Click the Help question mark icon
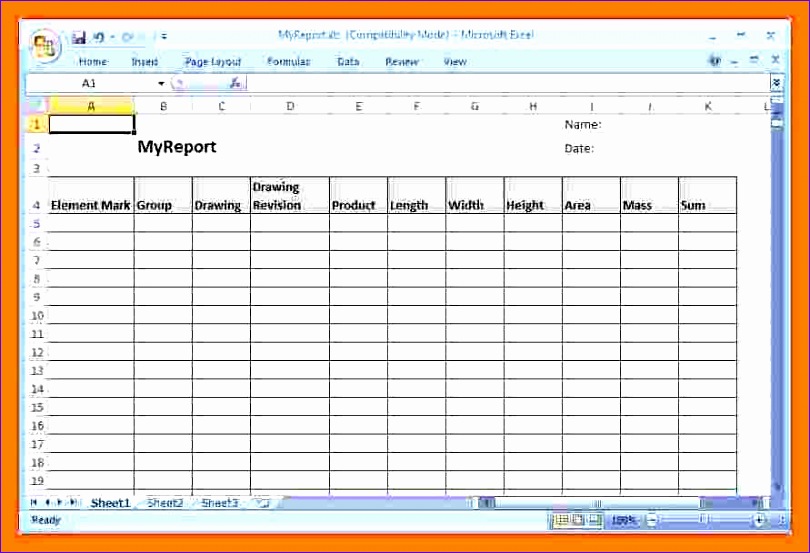The height and width of the screenshot is (553, 810). pos(715,60)
